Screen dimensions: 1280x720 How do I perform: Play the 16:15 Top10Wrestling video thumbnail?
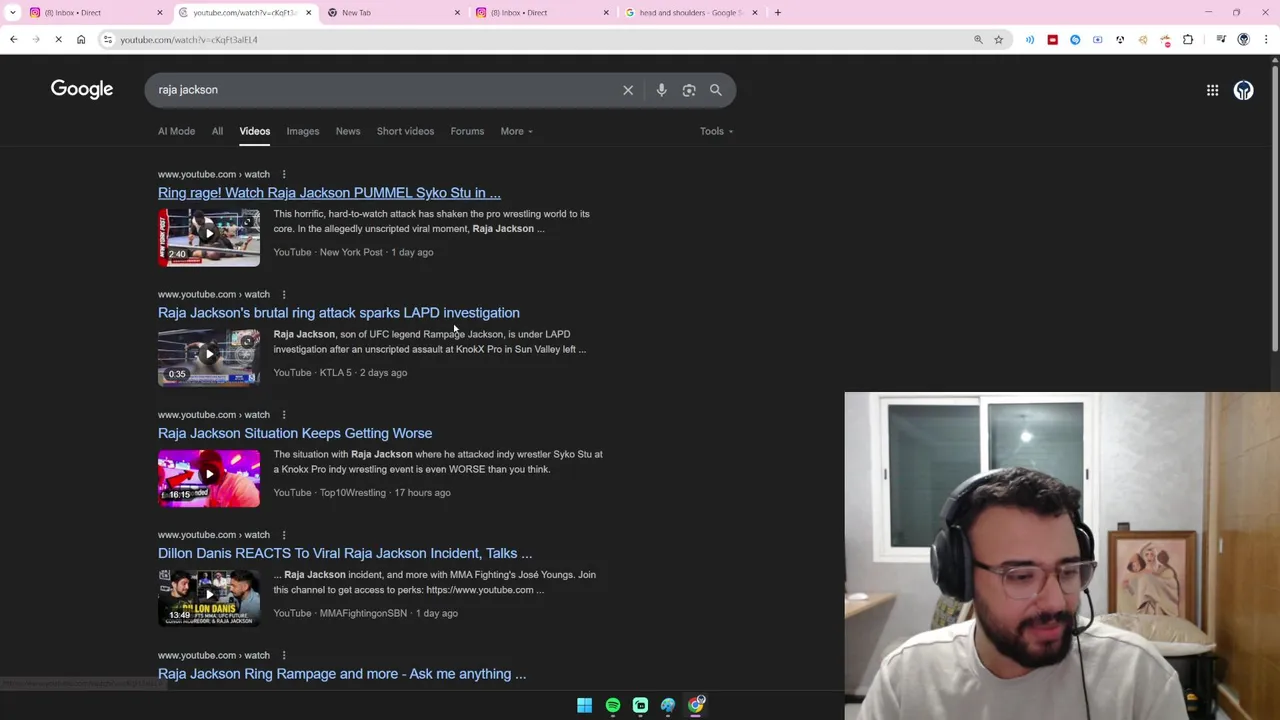coord(208,478)
